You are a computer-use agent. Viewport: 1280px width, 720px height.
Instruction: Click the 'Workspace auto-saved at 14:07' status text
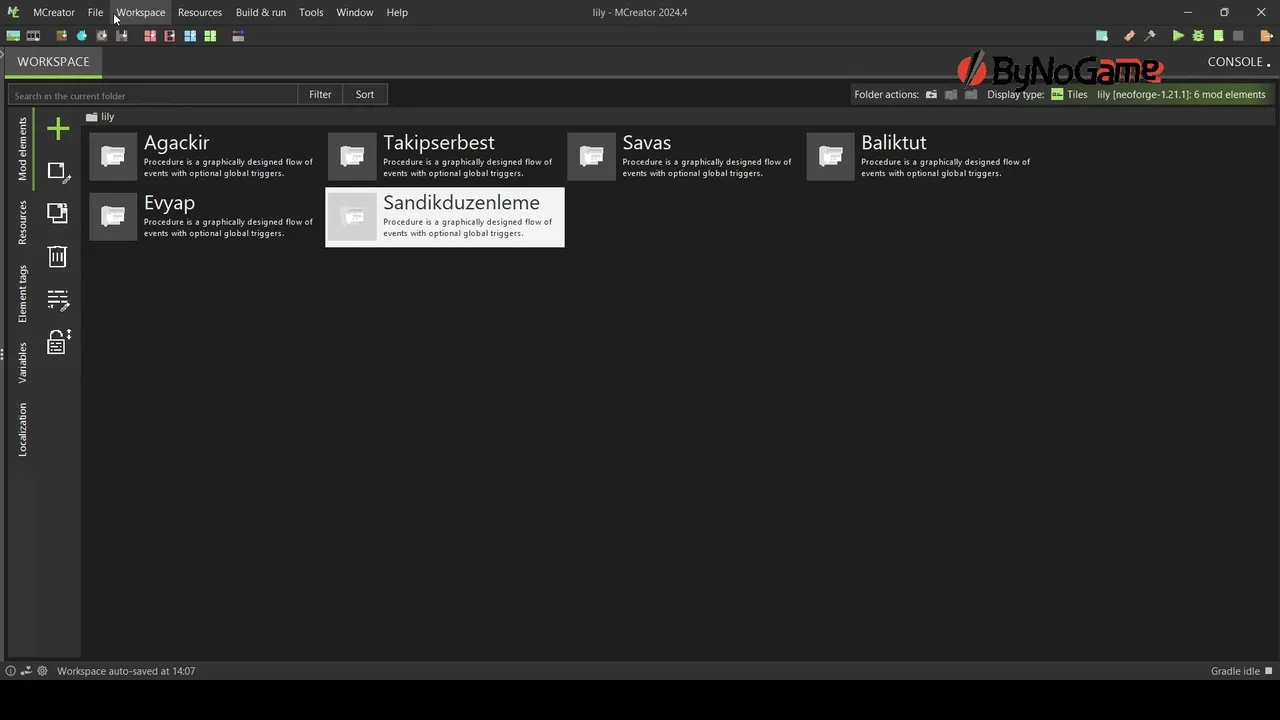click(x=126, y=671)
